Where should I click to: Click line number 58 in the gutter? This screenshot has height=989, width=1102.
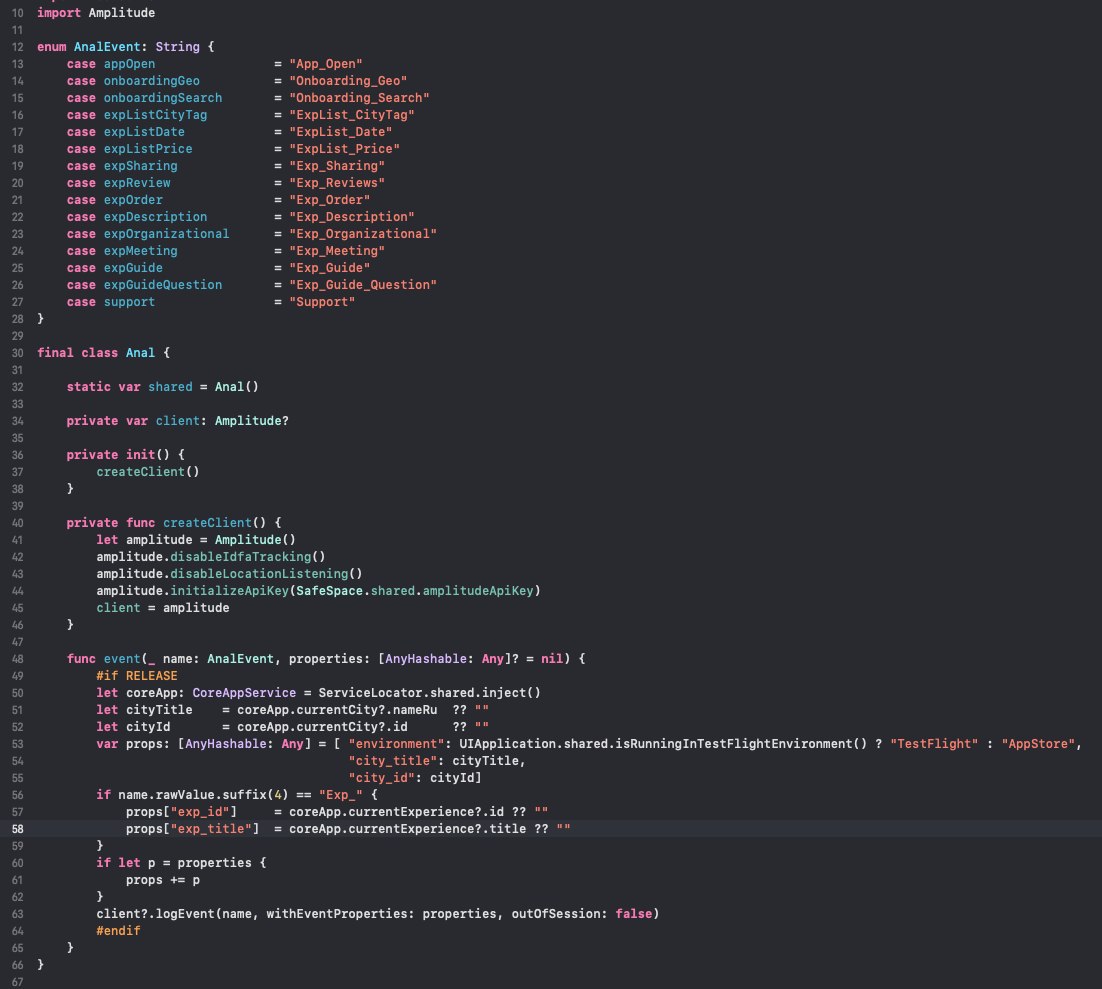18,829
